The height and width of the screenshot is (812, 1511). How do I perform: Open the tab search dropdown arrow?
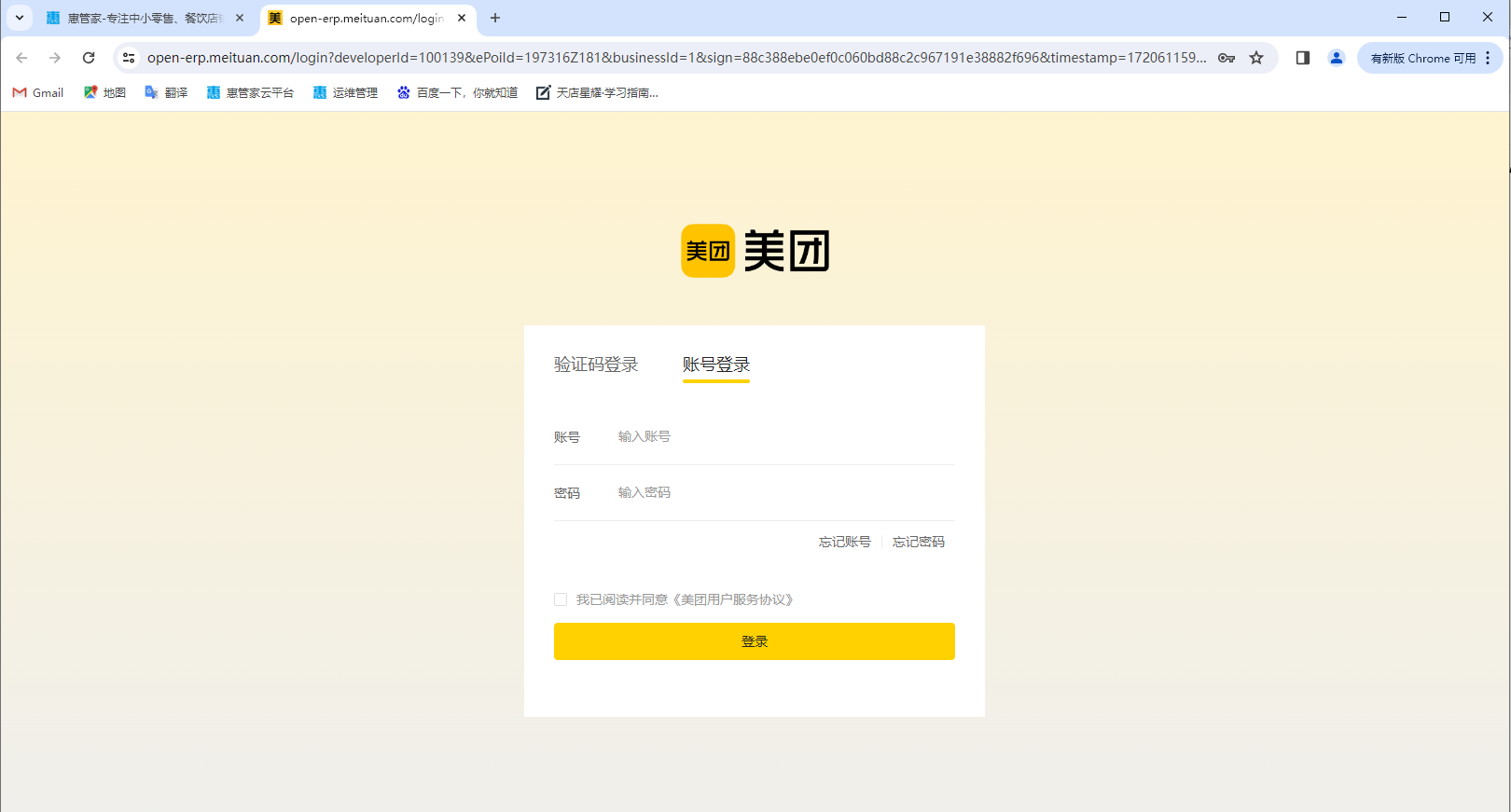coord(19,18)
